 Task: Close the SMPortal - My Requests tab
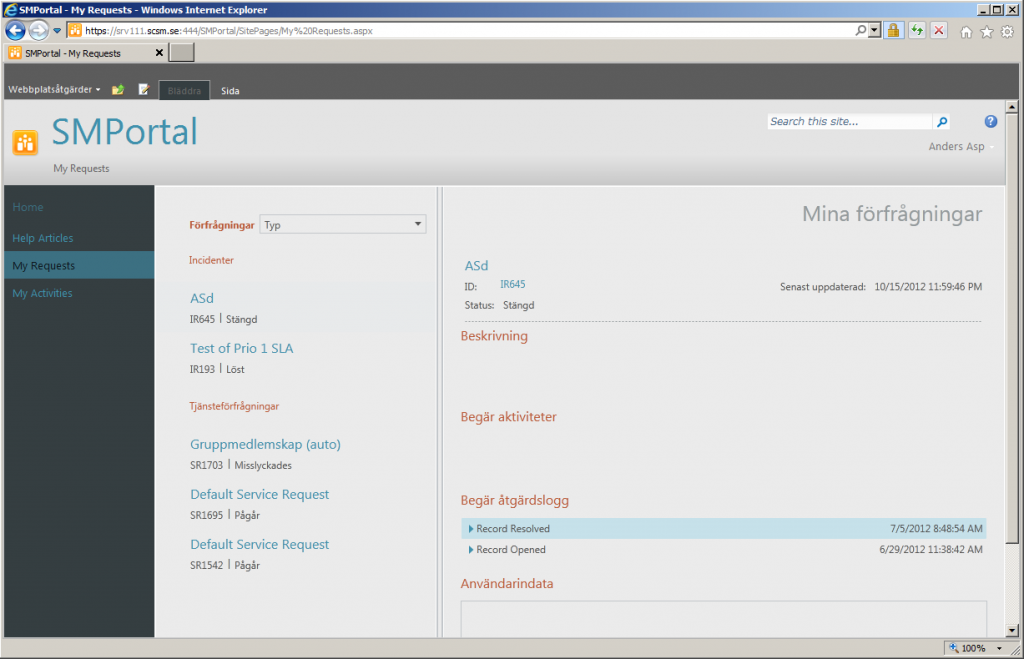click(x=159, y=53)
